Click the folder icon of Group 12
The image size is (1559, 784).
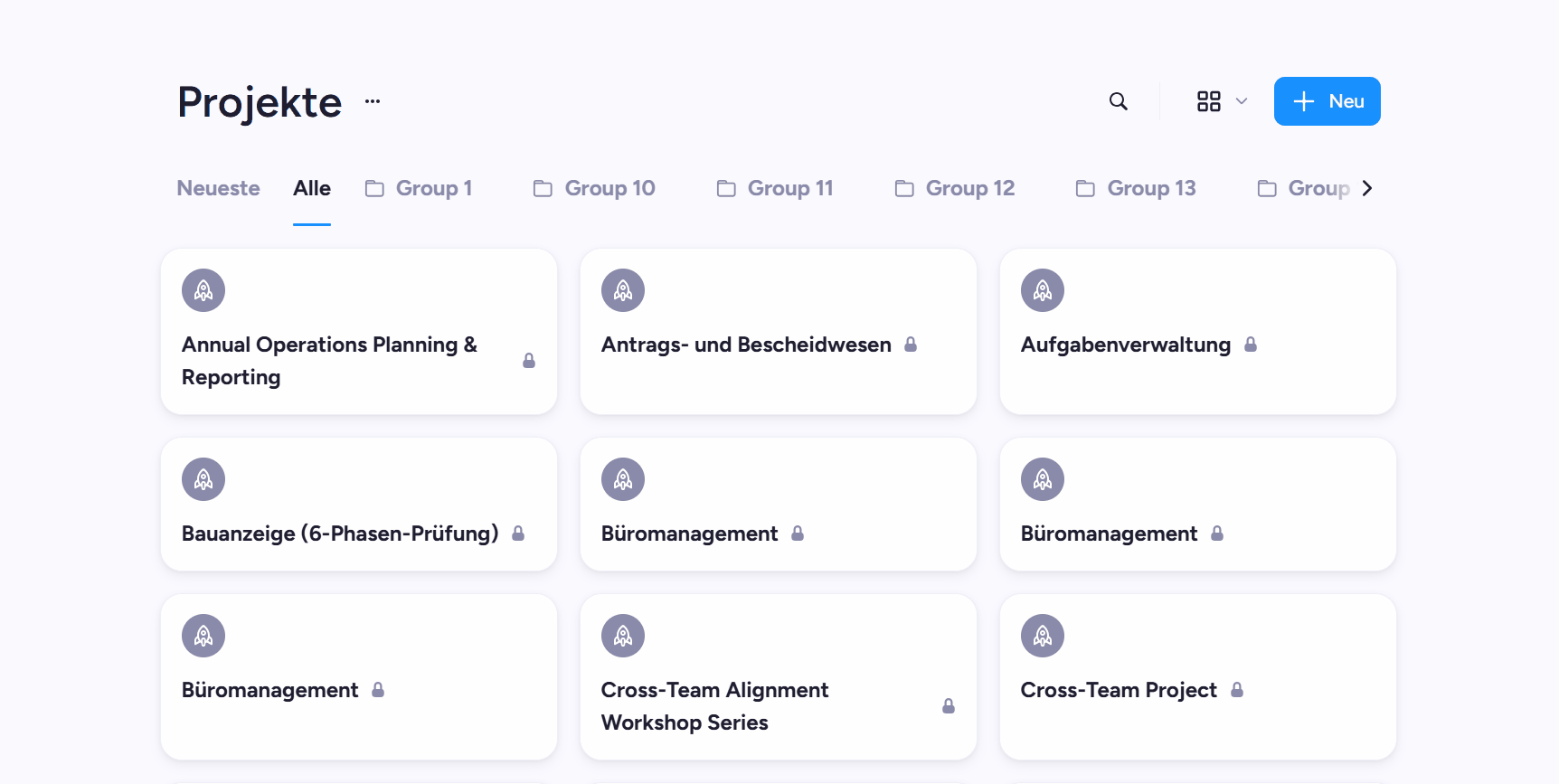(x=904, y=188)
